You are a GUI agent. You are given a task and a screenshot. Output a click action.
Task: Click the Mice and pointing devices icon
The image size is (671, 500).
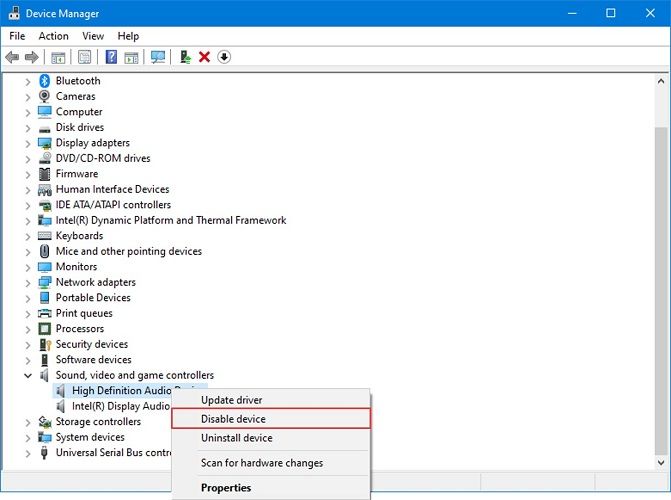(x=45, y=251)
